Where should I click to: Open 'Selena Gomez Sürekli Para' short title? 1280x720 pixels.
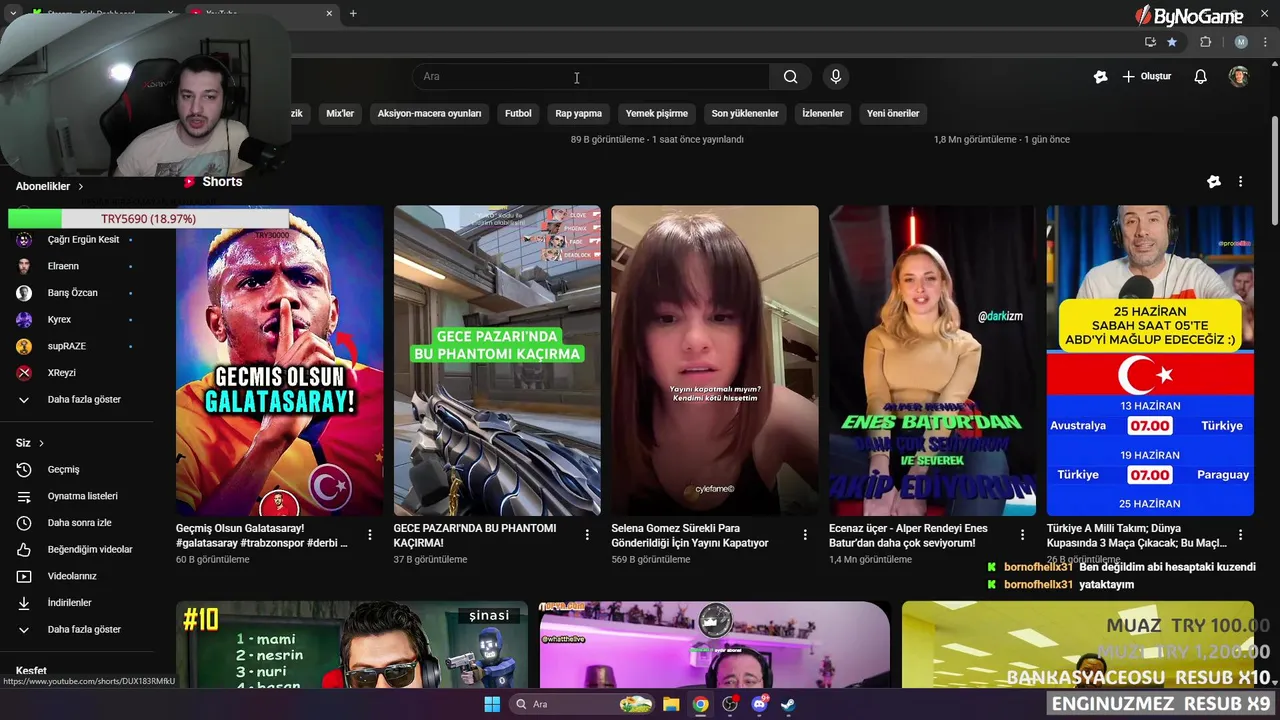[690, 535]
